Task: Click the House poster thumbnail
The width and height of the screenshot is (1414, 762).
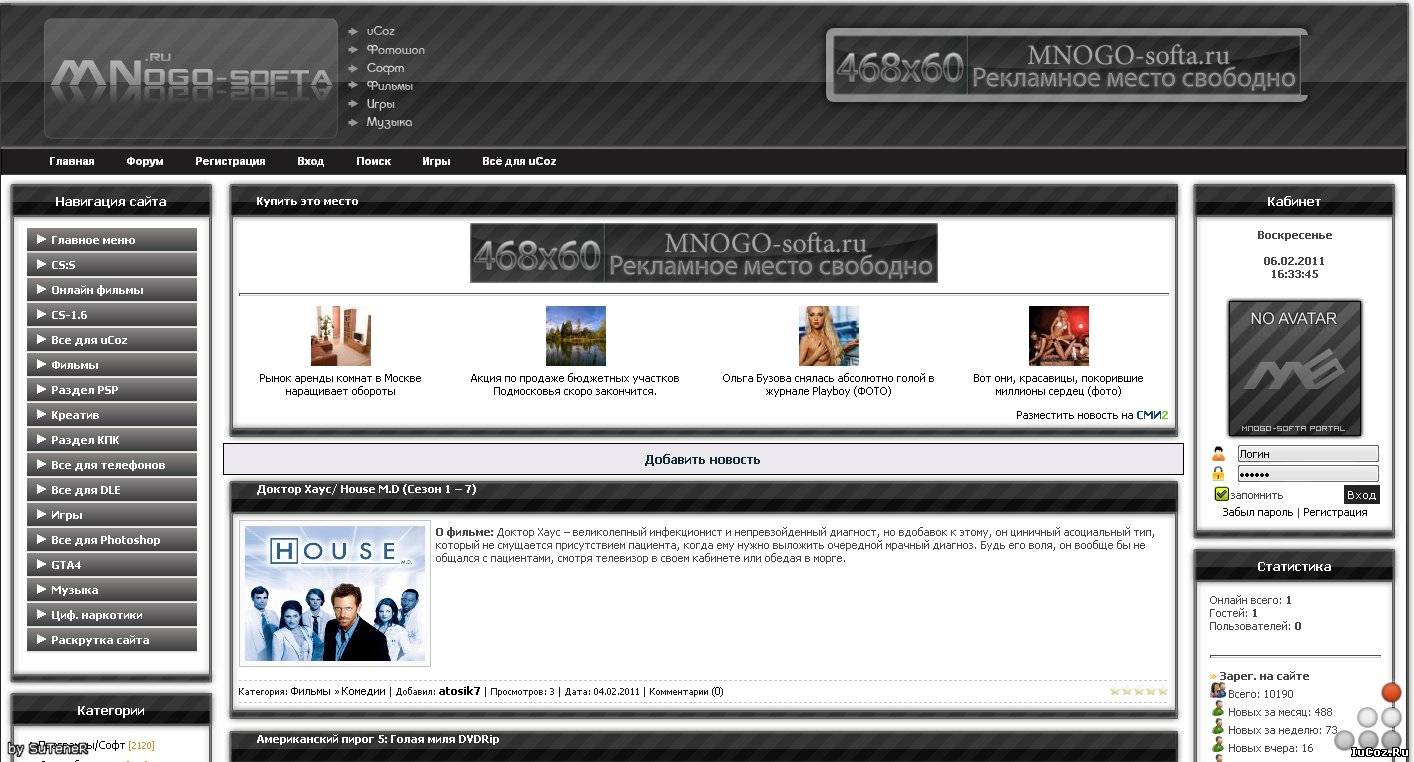Action: 335,593
